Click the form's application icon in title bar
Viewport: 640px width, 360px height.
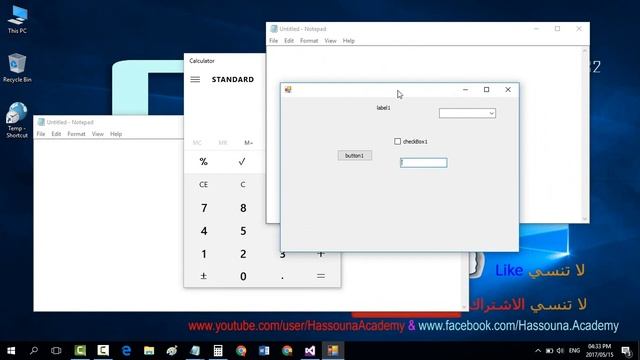pyautogui.click(x=288, y=89)
